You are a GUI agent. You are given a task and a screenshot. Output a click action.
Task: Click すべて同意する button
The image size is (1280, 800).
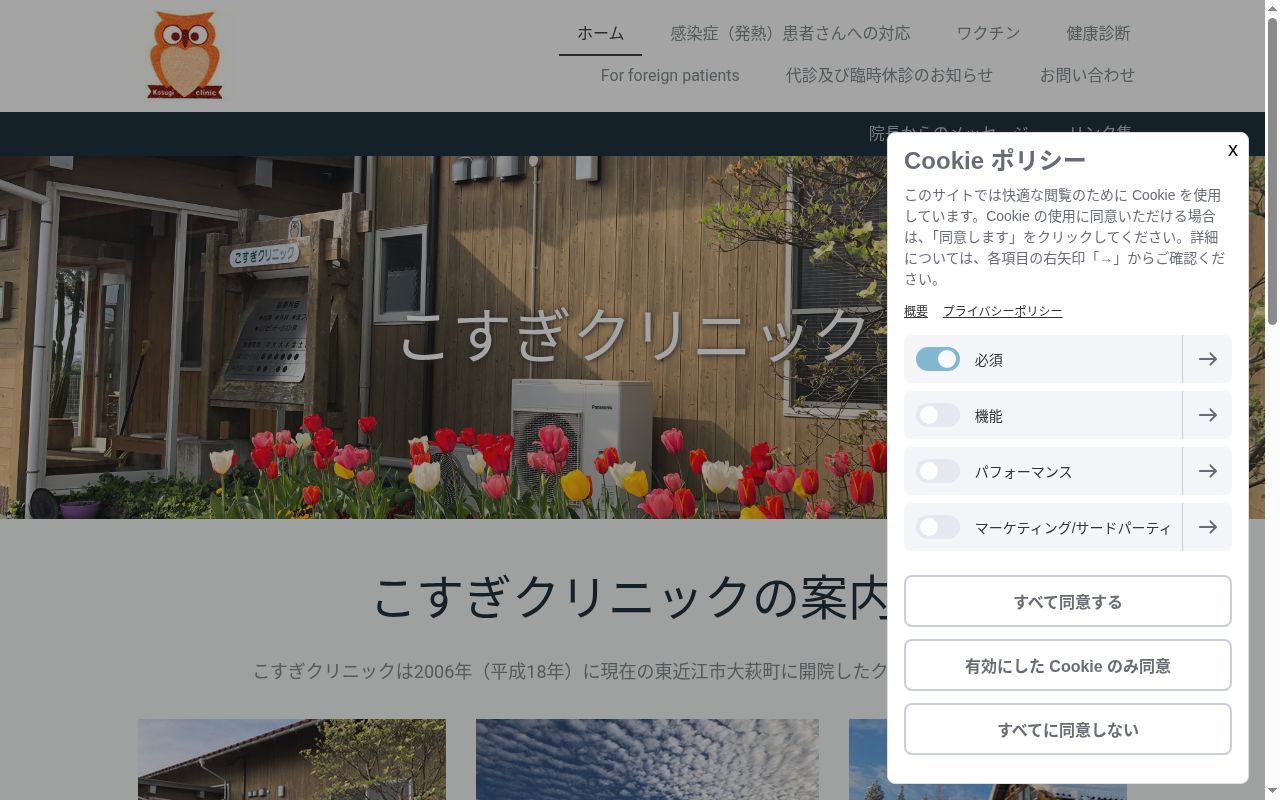point(1068,601)
